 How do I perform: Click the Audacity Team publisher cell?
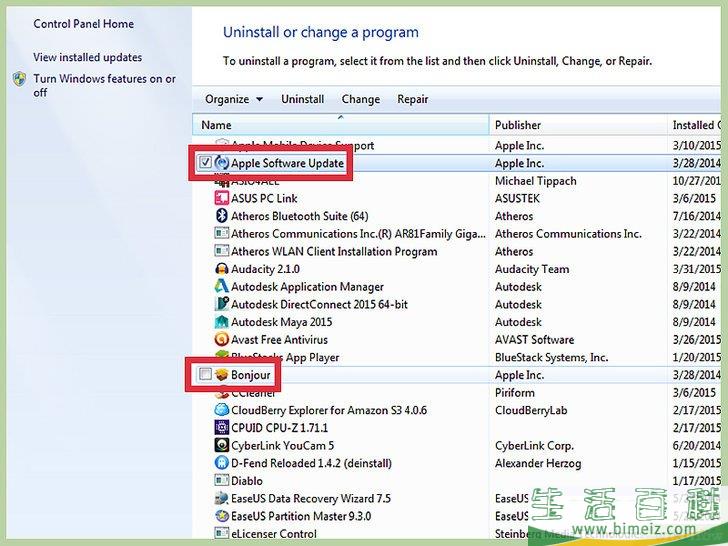click(532, 269)
